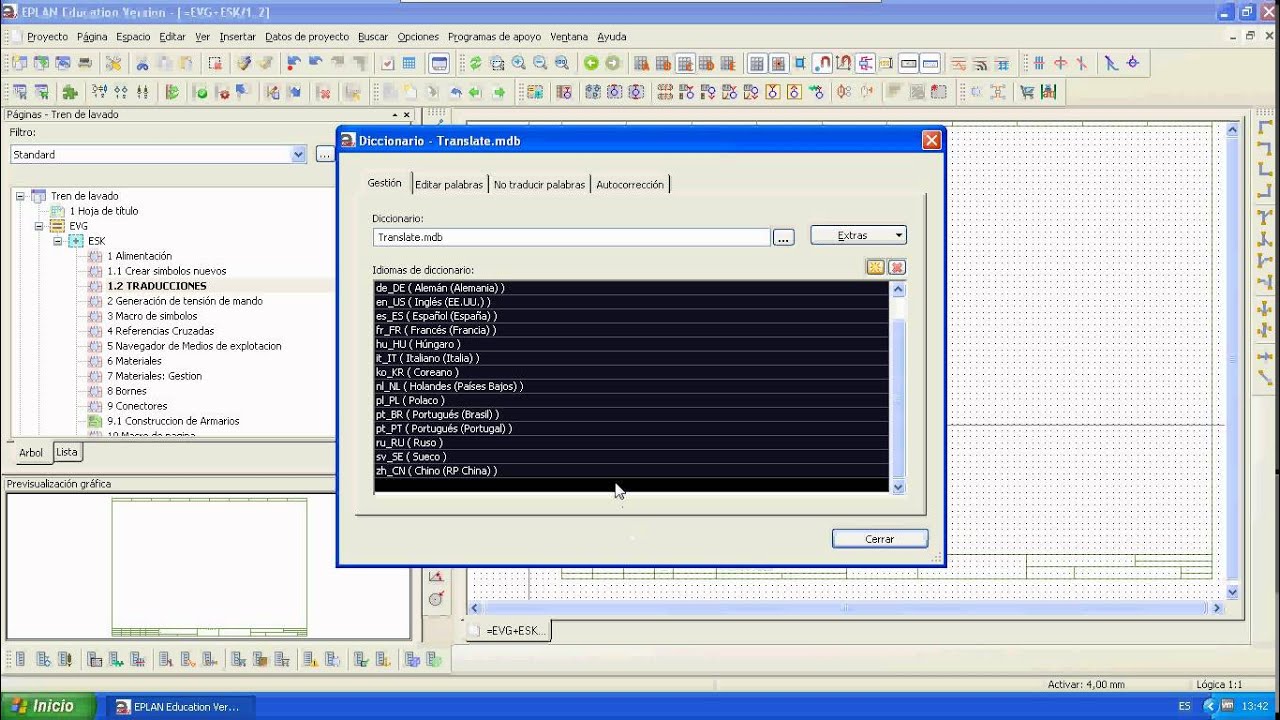The width and height of the screenshot is (1280, 720).
Task: Click the red X icon in second toolbar
Action: [x=324, y=92]
